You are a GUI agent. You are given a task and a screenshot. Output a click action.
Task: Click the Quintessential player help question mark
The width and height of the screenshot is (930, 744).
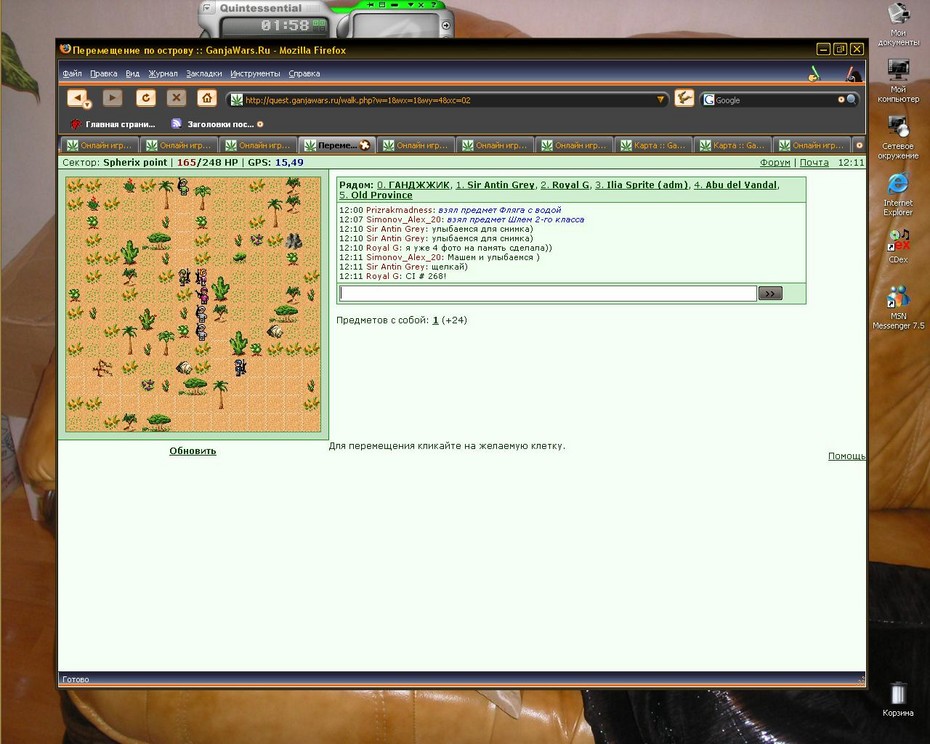(433, 5)
